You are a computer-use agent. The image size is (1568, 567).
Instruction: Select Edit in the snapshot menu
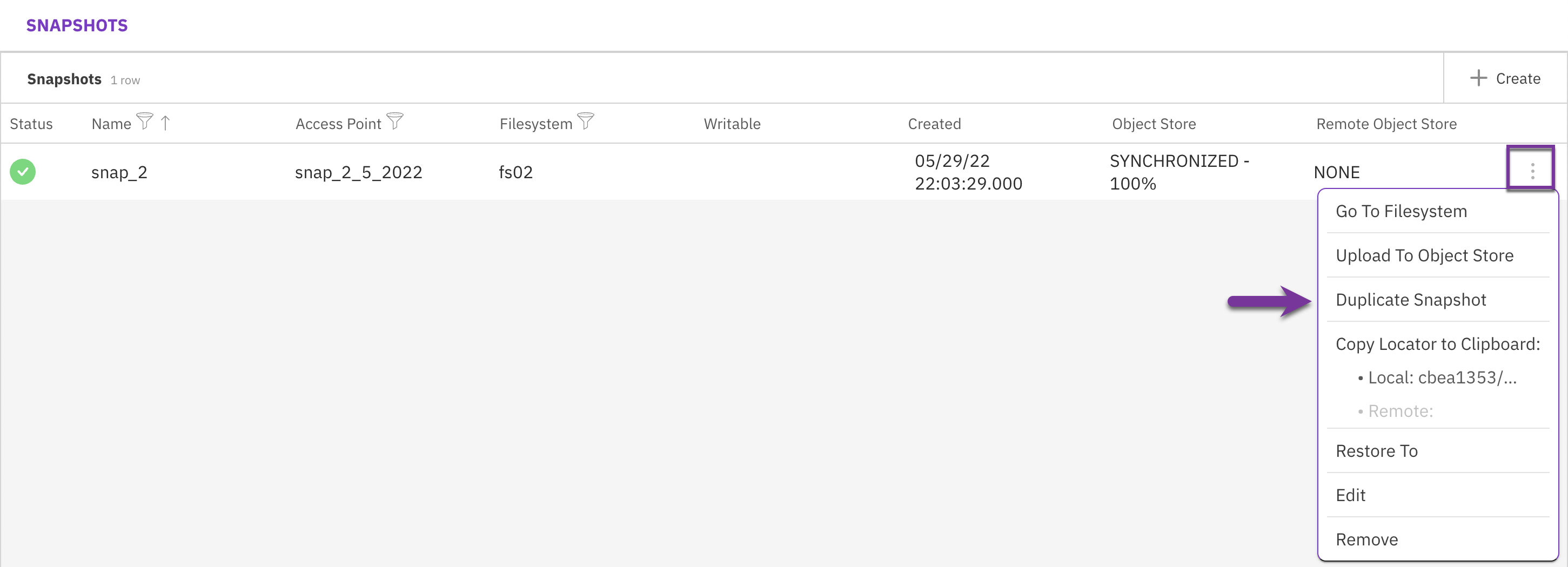click(1351, 495)
